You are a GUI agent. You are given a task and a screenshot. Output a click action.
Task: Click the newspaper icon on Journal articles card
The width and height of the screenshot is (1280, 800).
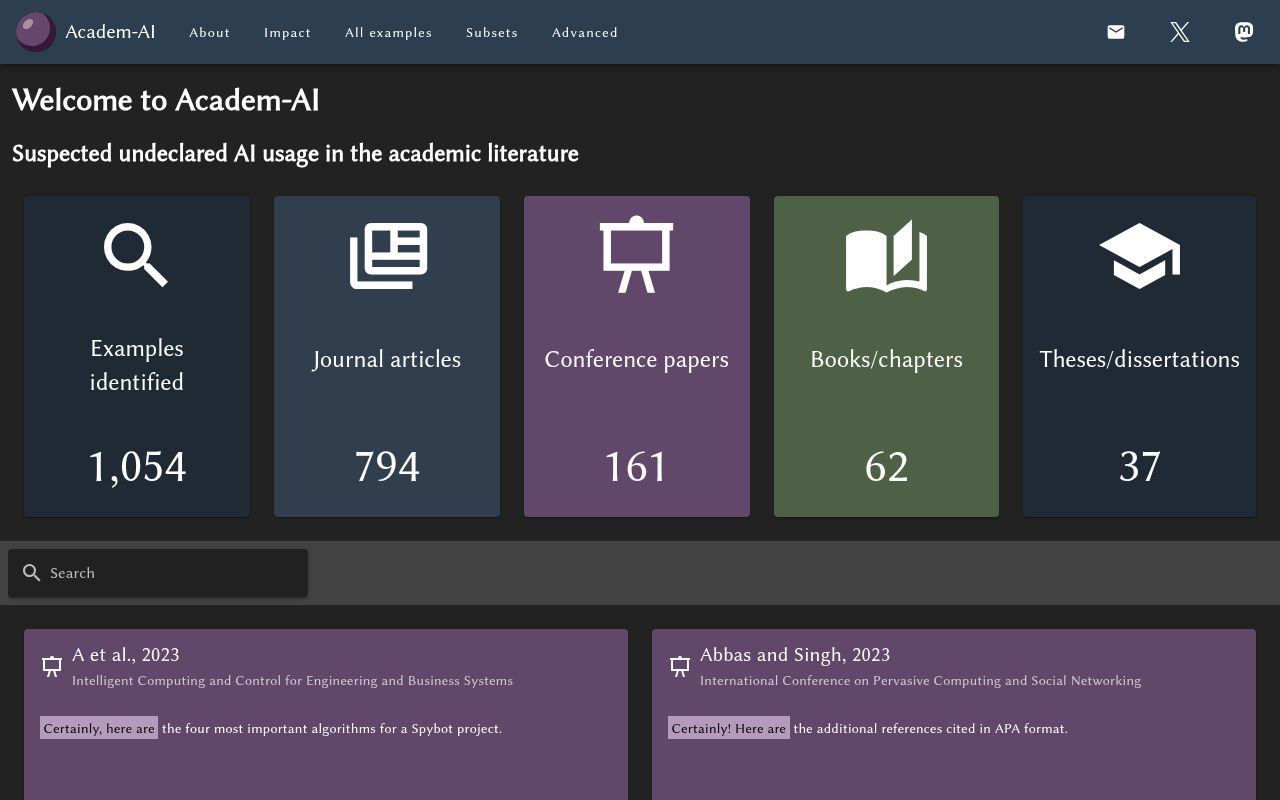388,256
